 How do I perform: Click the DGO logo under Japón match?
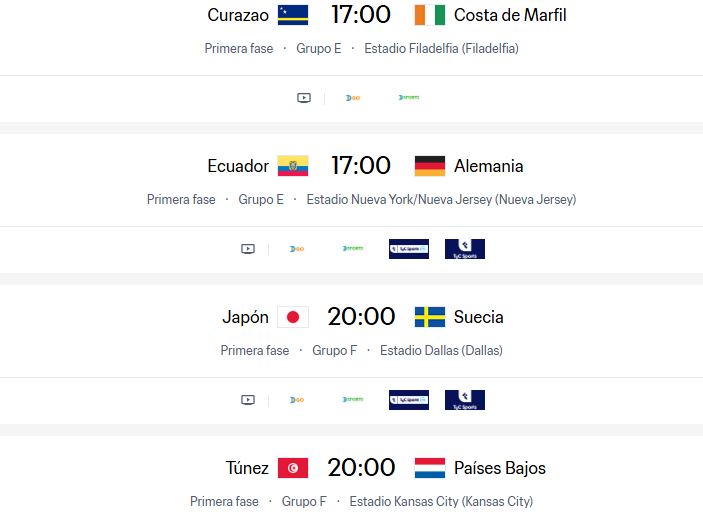coord(297,400)
